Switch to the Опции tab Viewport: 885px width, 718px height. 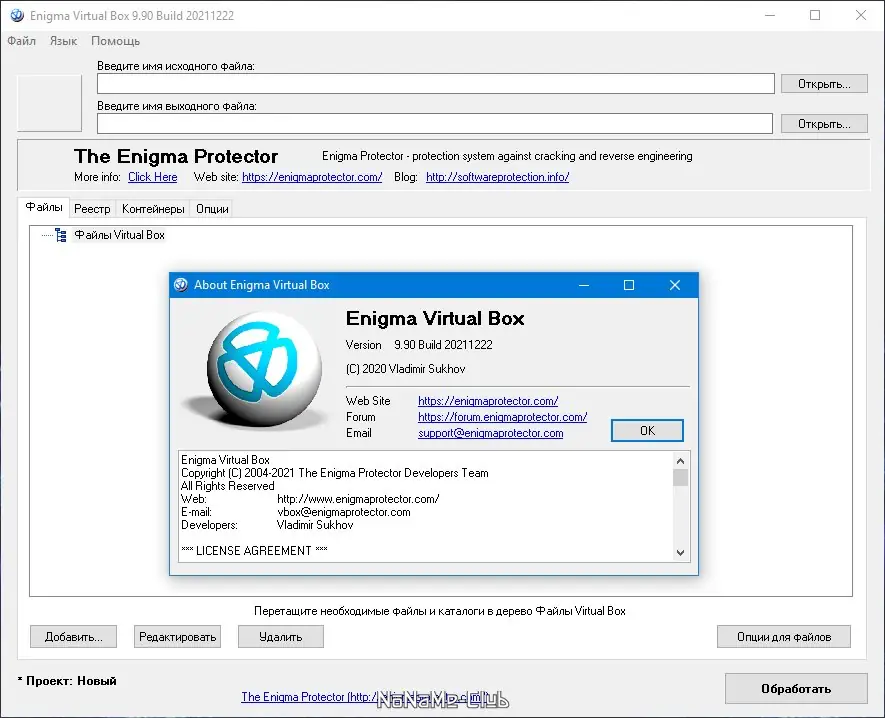coord(212,209)
